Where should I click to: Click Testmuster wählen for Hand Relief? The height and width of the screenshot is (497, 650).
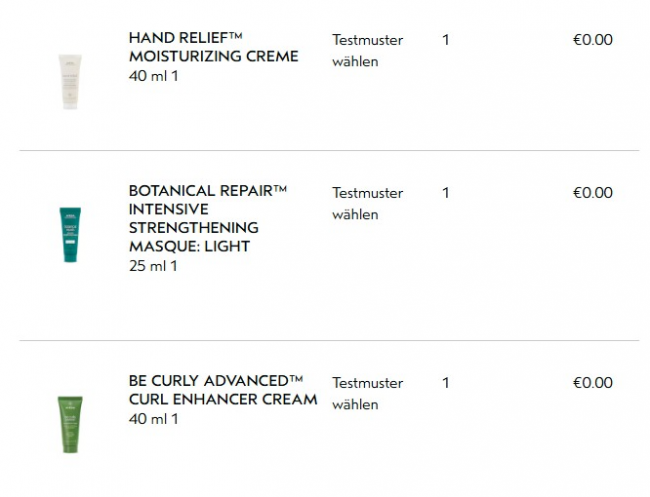[367, 51]
